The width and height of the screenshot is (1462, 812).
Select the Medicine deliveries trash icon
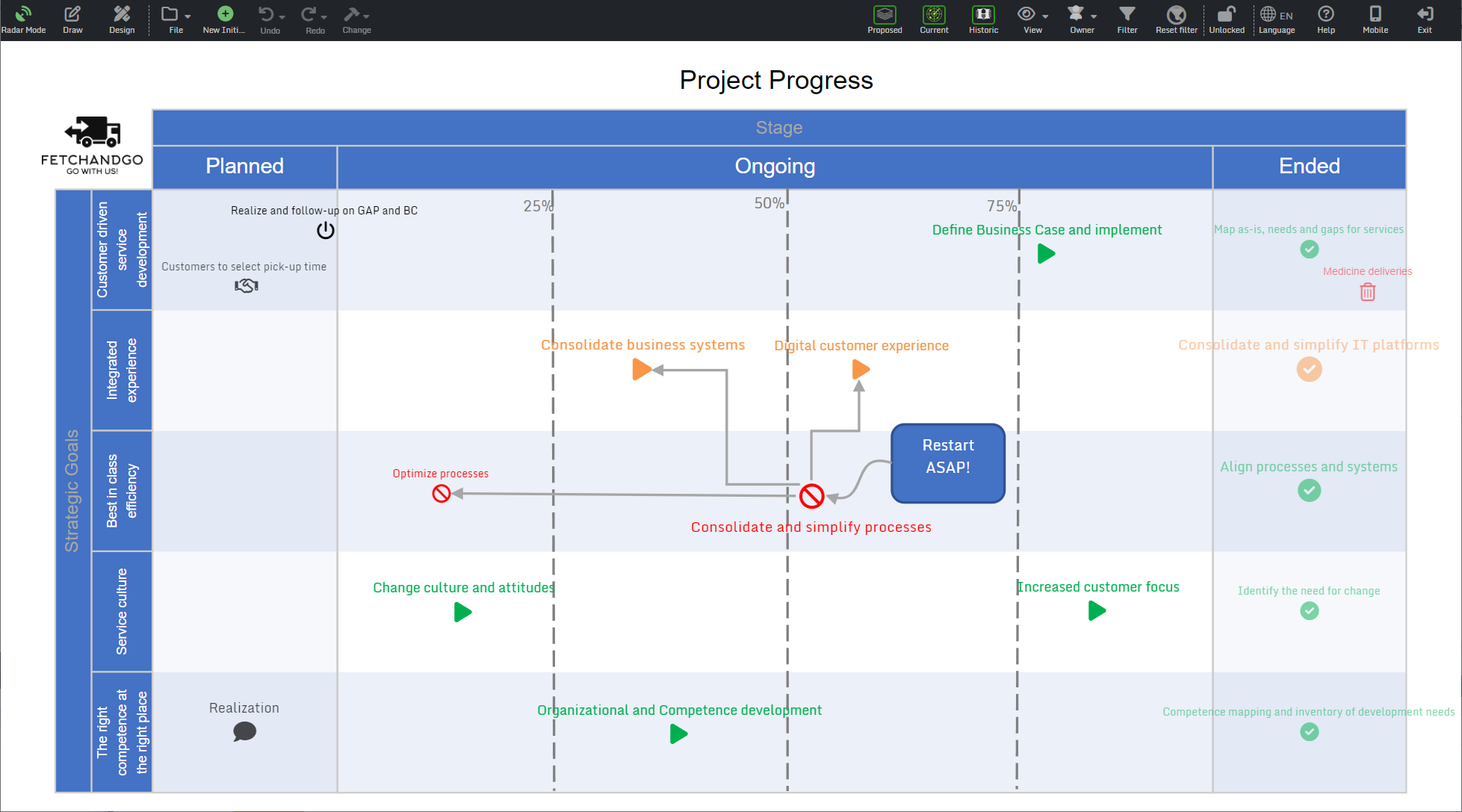click(x=1367, y=292)
